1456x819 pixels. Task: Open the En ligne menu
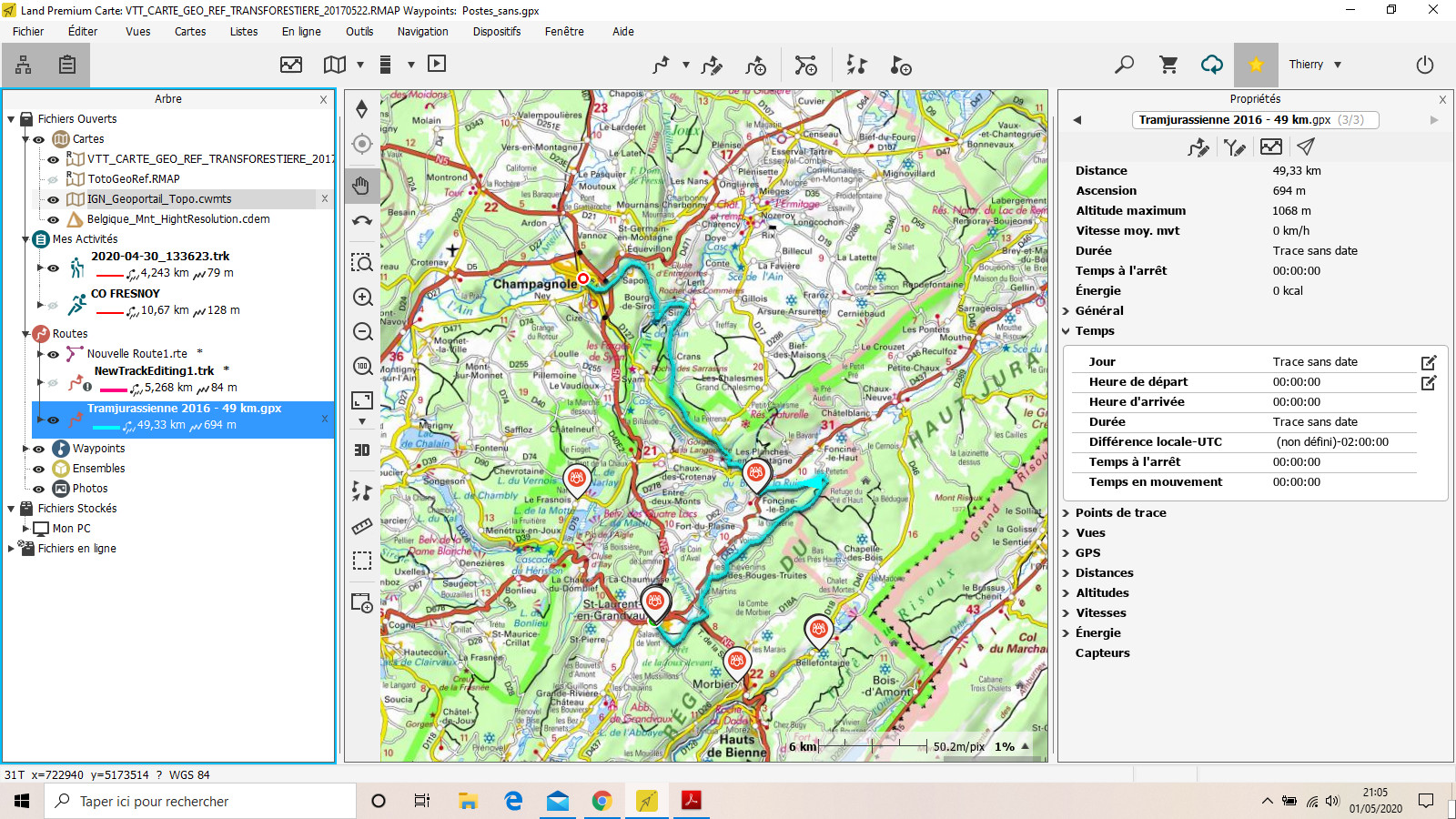[x=301, y=31]
